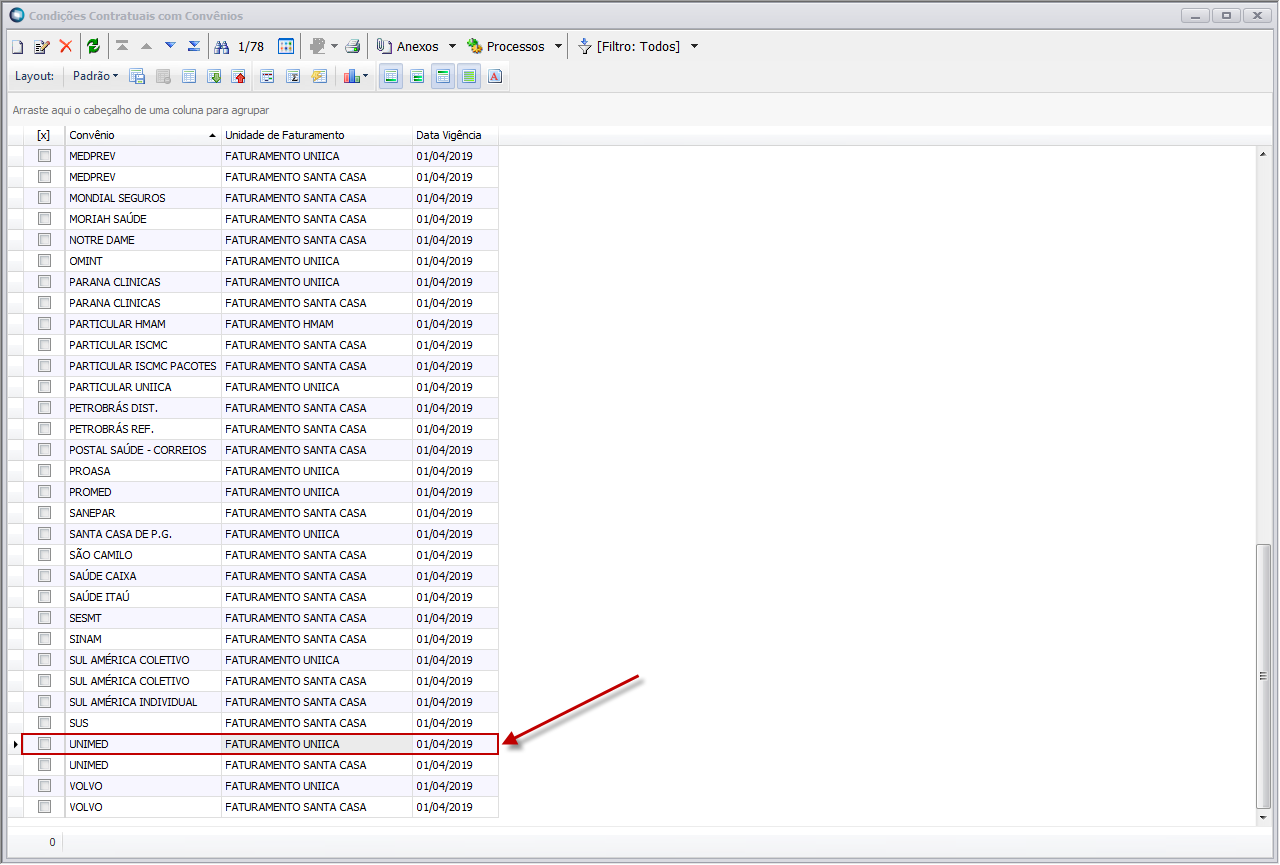Click the [x] selection column header
Image resolution: width=1280 pixels, height=865 pixels.
(x=43, y=135)
